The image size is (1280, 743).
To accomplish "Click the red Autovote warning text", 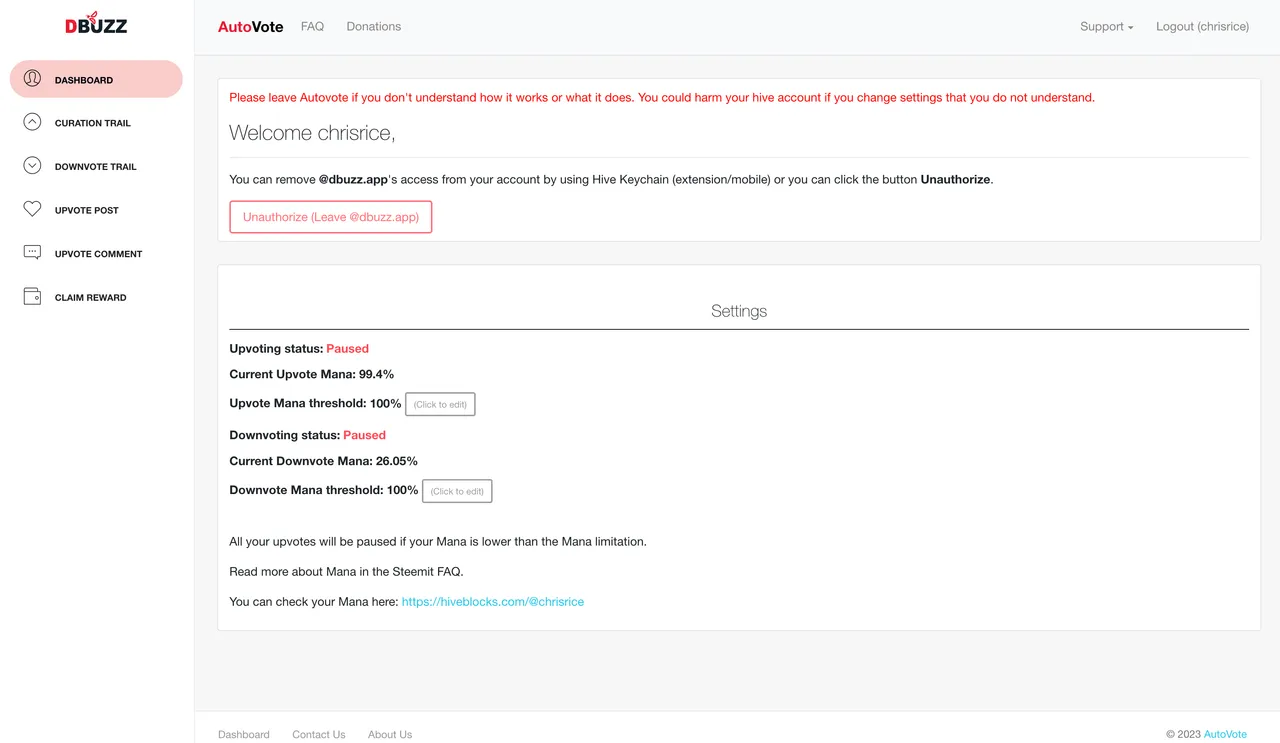I will 662,98.
